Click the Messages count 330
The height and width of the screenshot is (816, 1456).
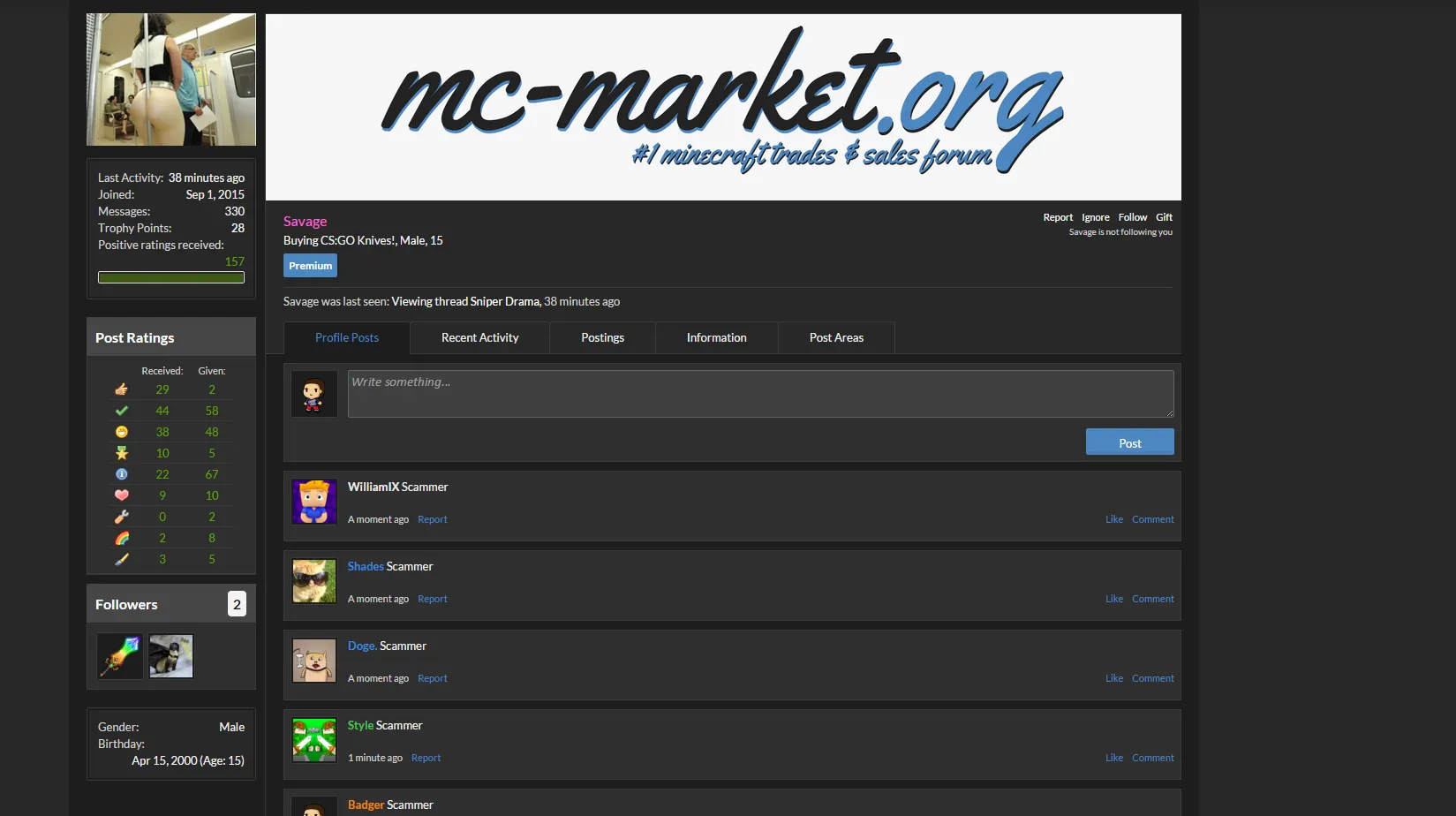[235, 212]
